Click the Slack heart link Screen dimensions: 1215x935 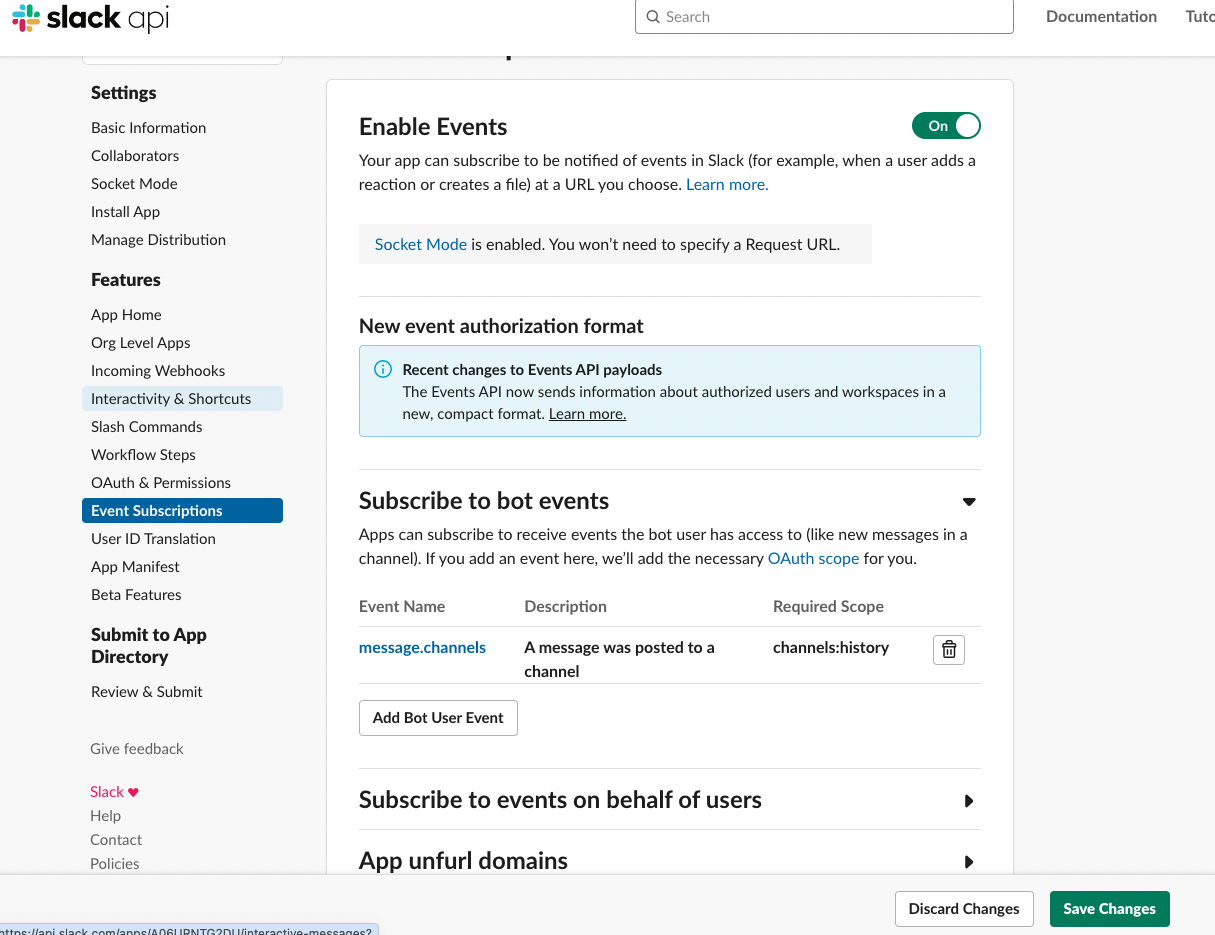(x=114, y=792)
